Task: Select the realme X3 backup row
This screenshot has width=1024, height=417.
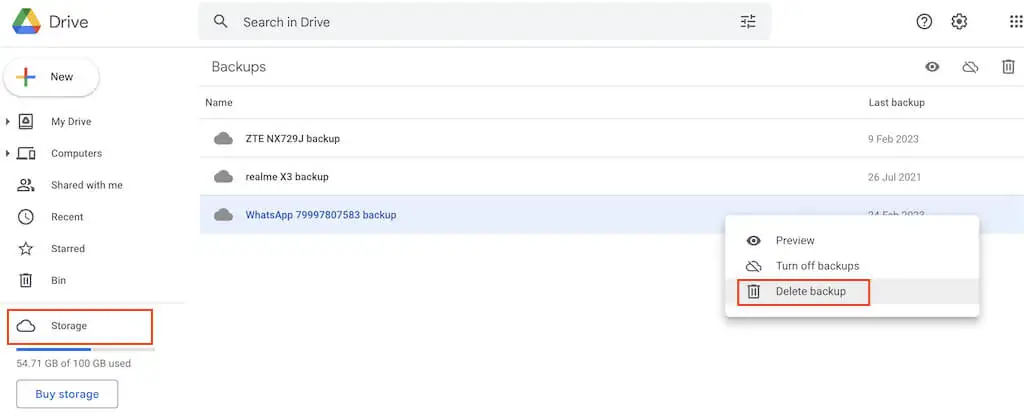Action: click(500, 177)
